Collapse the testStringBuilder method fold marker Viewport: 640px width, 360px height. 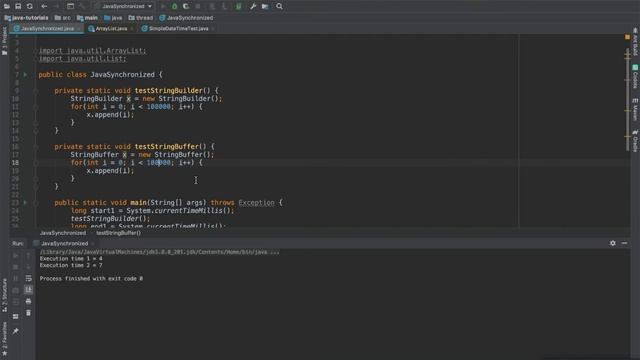click(x=36, y=91)
